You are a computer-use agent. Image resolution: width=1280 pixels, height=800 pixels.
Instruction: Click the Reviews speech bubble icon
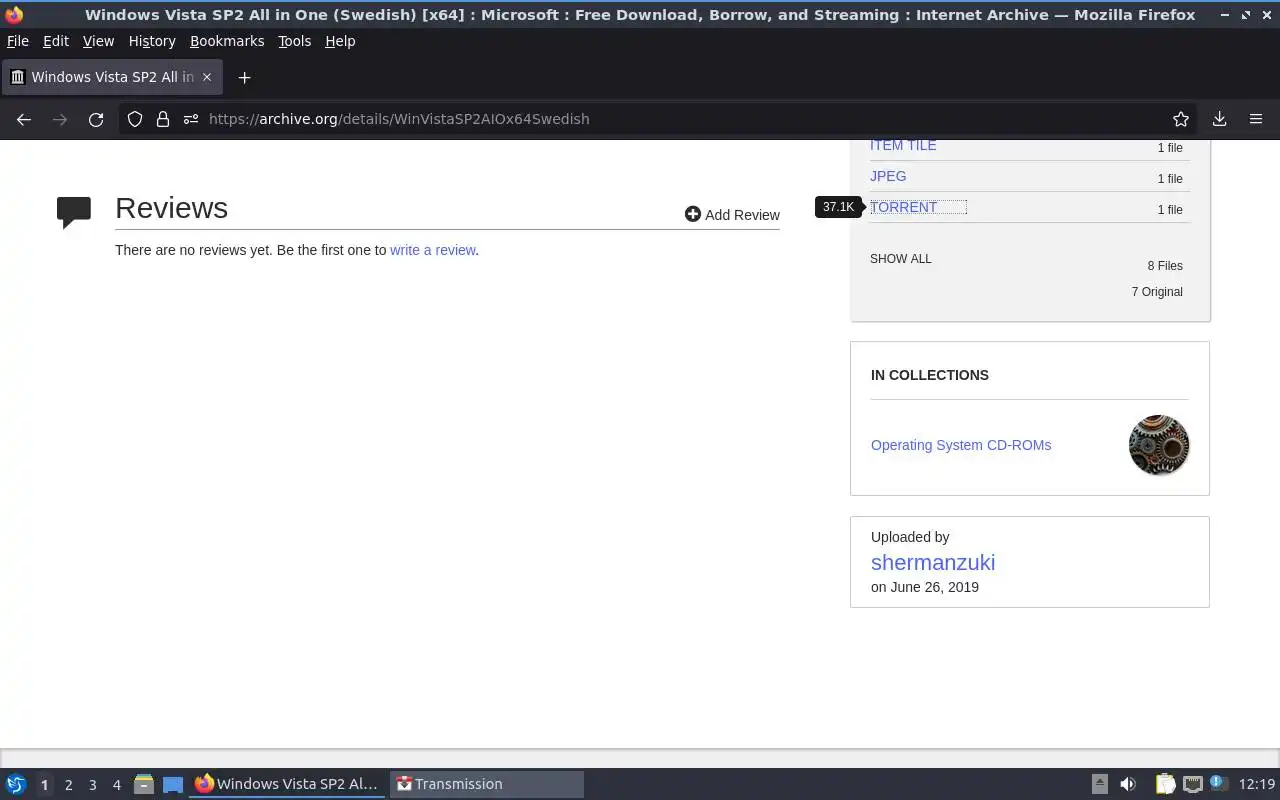[74, 212]
